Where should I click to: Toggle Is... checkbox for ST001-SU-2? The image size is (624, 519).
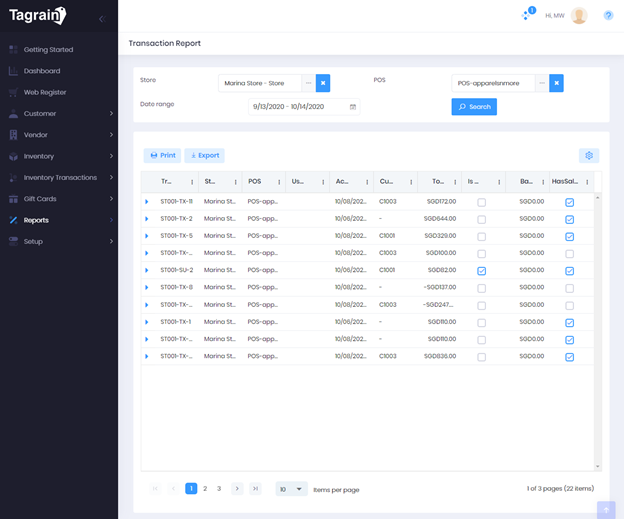[x=482, y=271]
